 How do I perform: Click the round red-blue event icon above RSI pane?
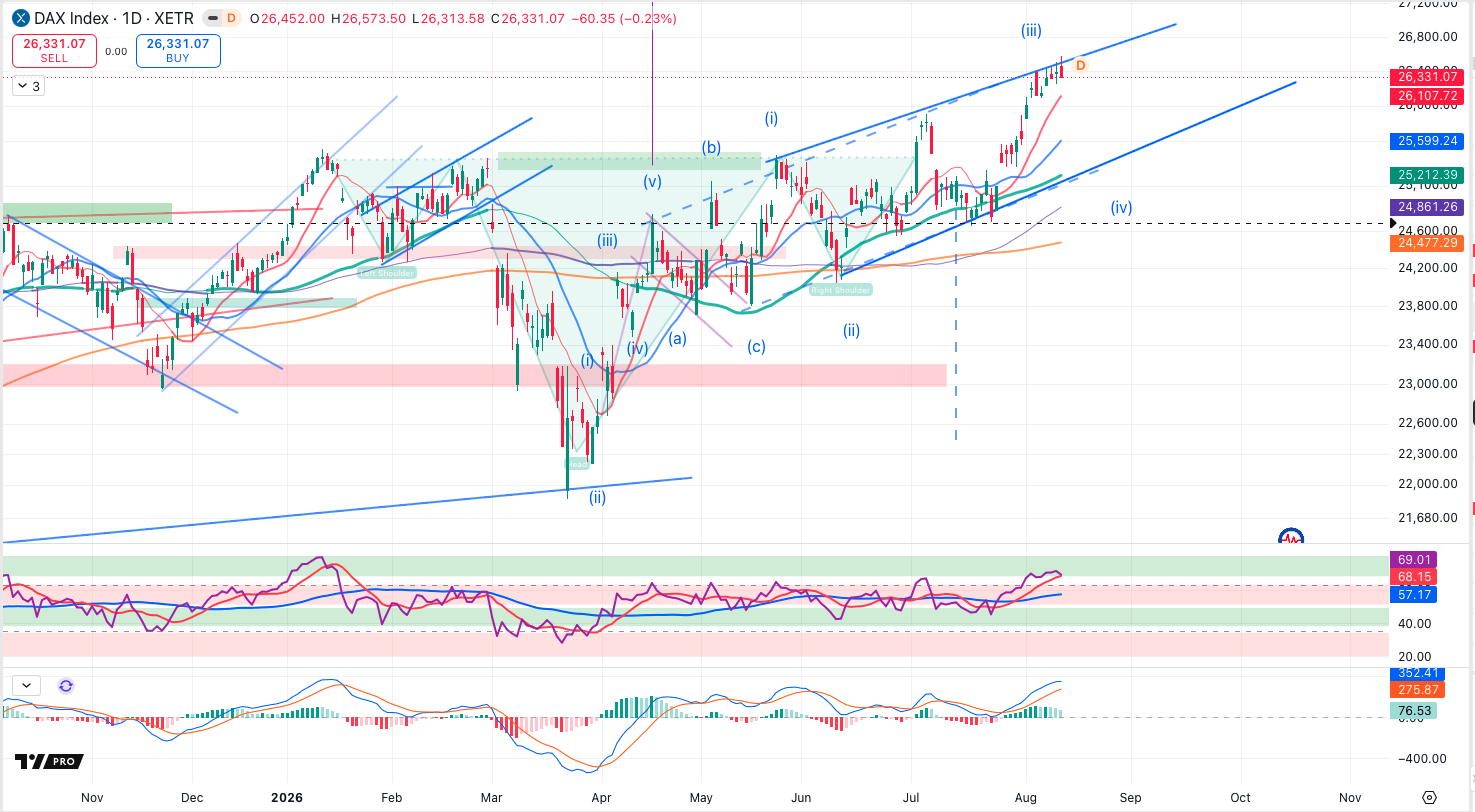(x=1291, y=537)
